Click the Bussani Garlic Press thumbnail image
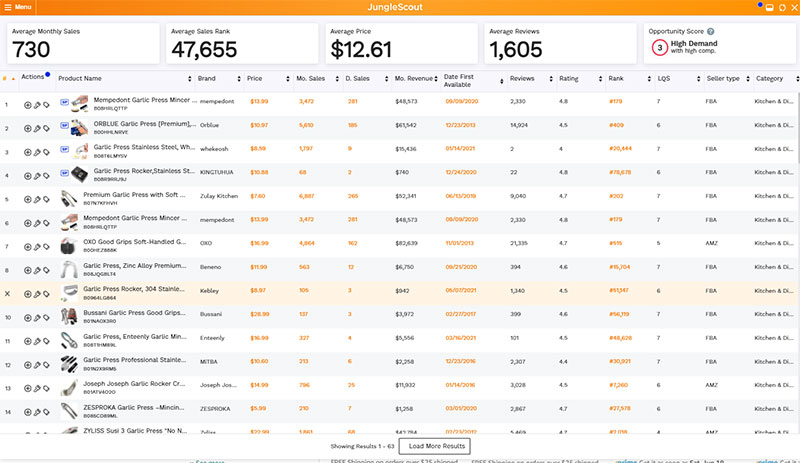Viewport: 800px width, 463px height. click(69, 316)
